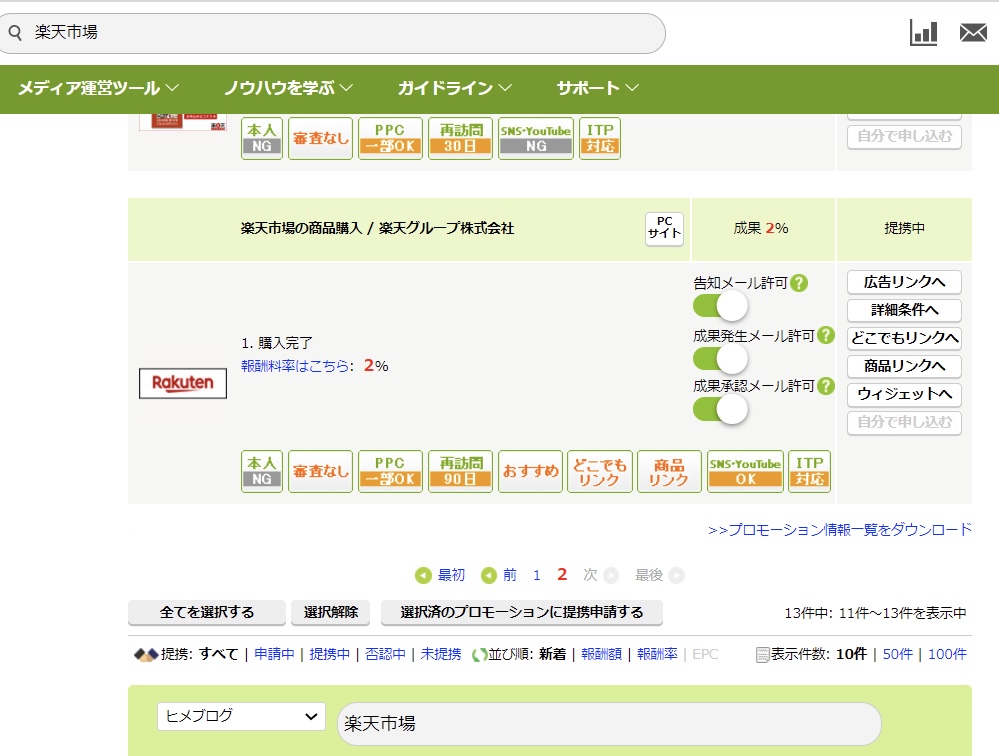Click プロモーション情報一覧をダウンロード link
999x756 pixels.
pos(839,530)
